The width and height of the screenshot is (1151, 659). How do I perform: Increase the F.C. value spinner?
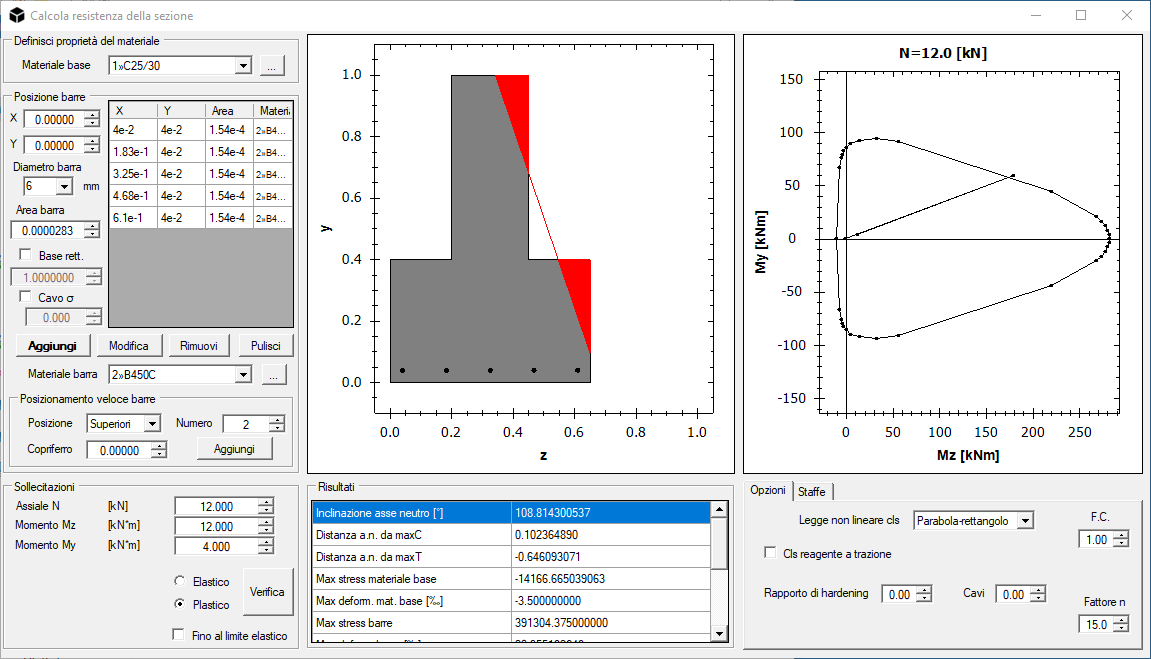(x=1121, y=535)
